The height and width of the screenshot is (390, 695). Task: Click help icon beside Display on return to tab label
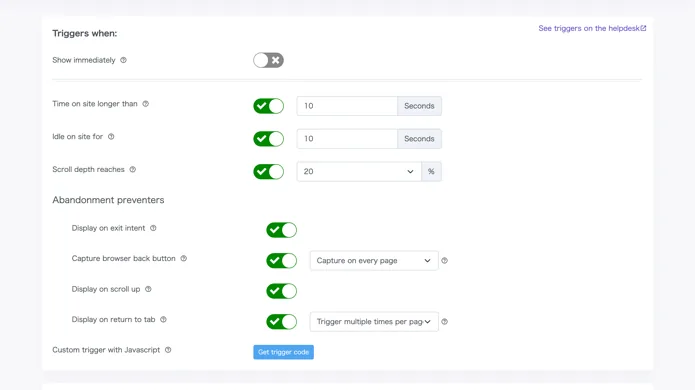tap(163, 320)
